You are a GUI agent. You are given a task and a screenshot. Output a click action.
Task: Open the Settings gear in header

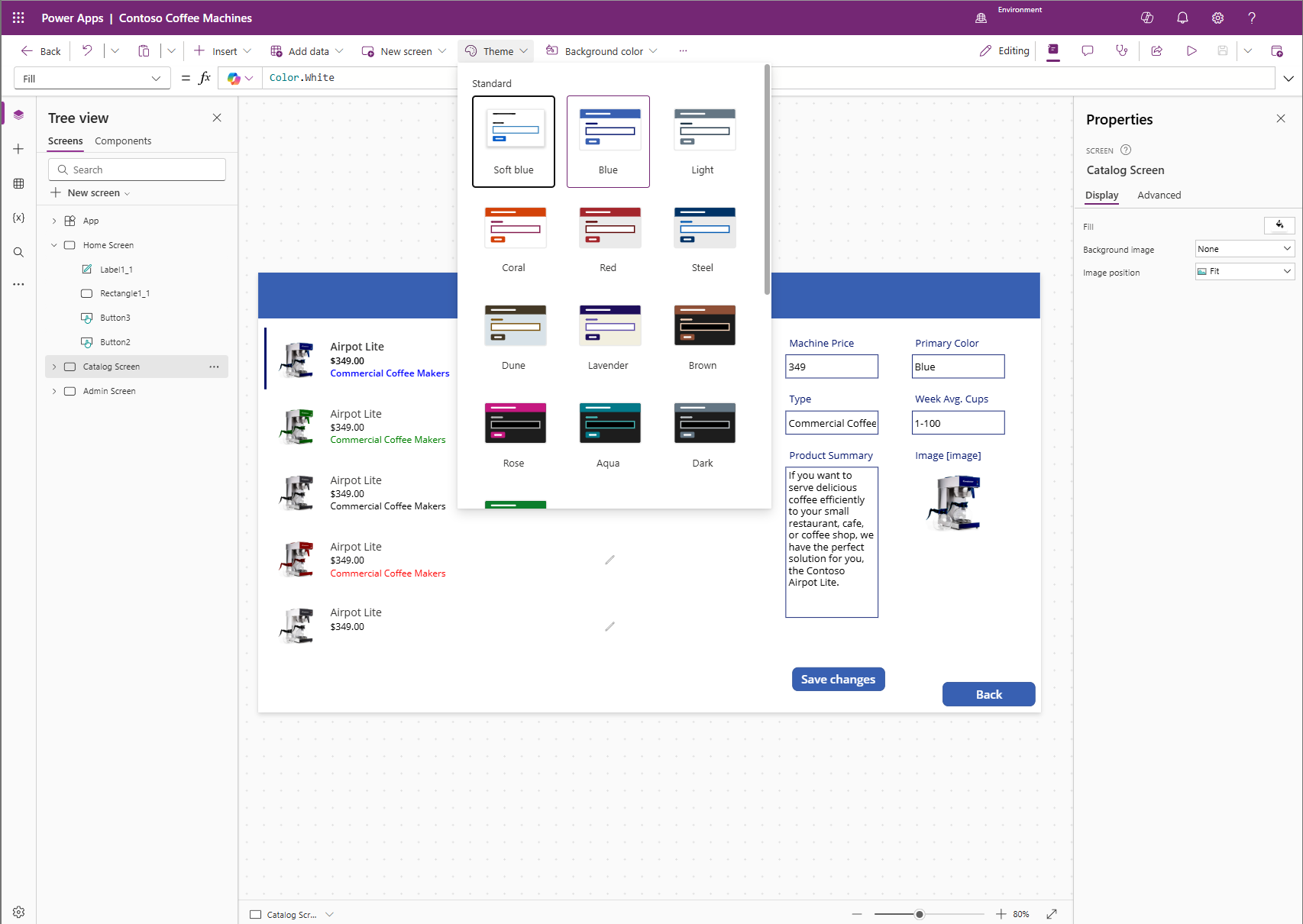[x=1217, y=18]
